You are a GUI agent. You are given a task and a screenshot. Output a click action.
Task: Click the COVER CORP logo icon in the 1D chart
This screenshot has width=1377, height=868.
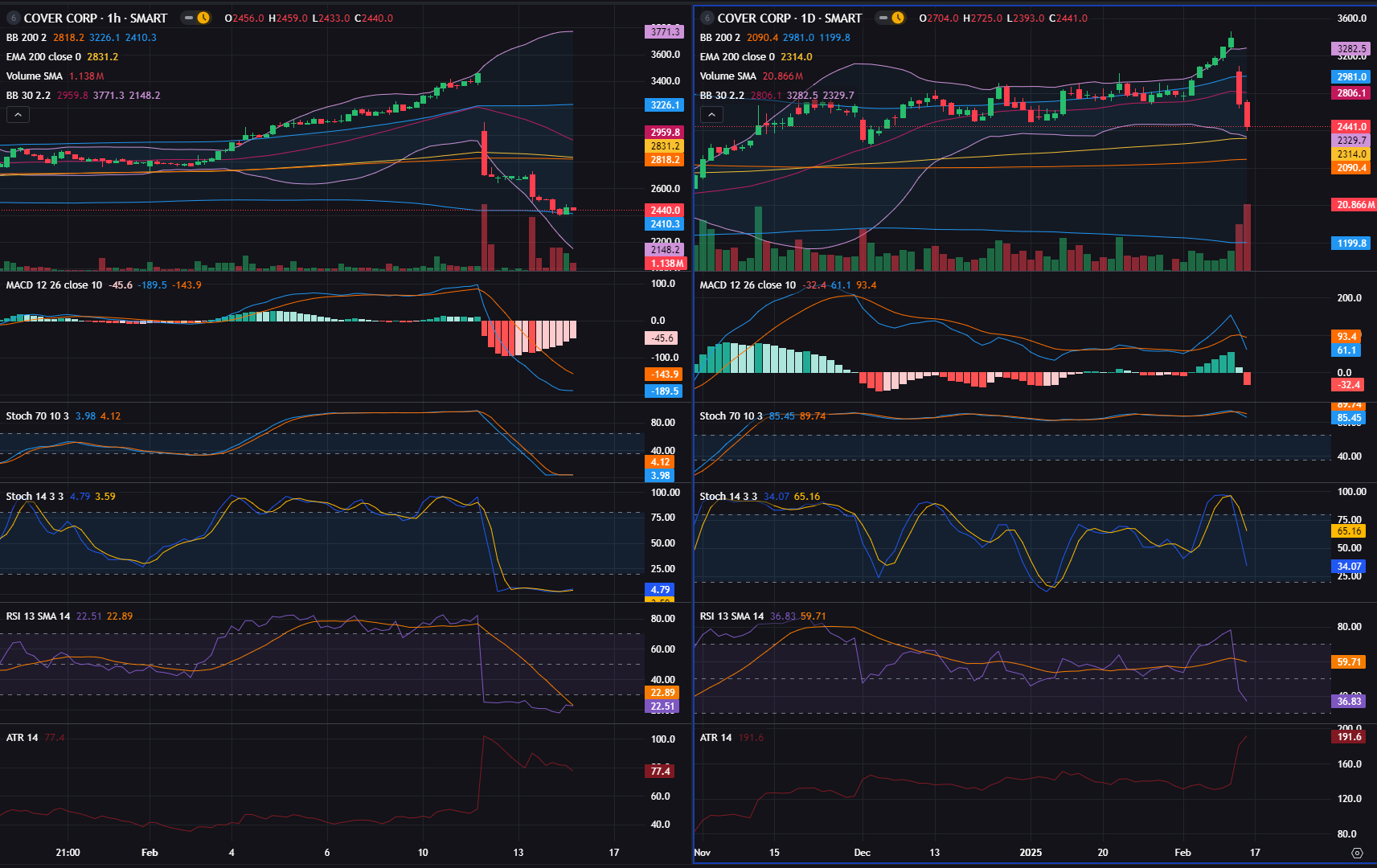tap(707, 18)
